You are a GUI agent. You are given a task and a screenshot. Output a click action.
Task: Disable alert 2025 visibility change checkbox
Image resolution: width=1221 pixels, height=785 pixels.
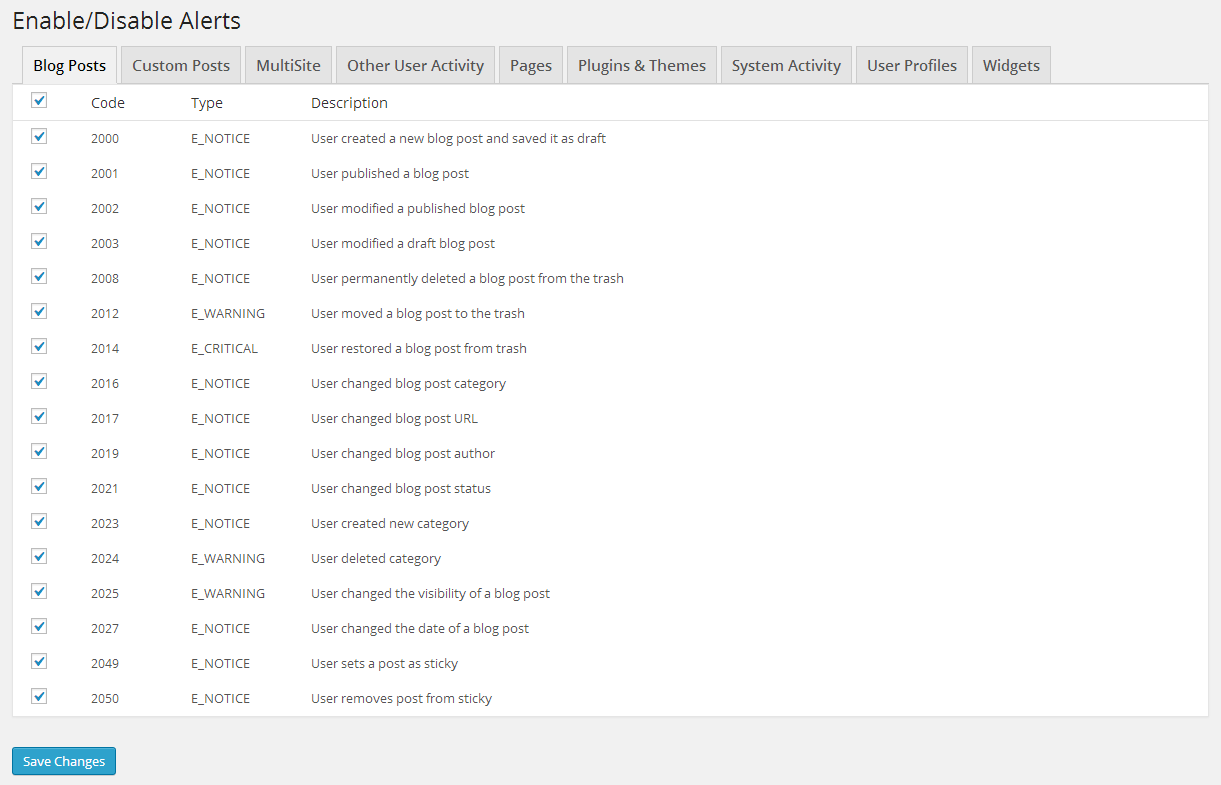click(x=39, y=591)
